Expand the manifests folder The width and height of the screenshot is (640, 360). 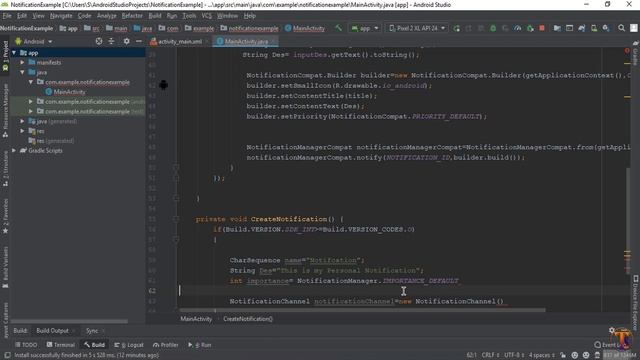tap(22, 62)
